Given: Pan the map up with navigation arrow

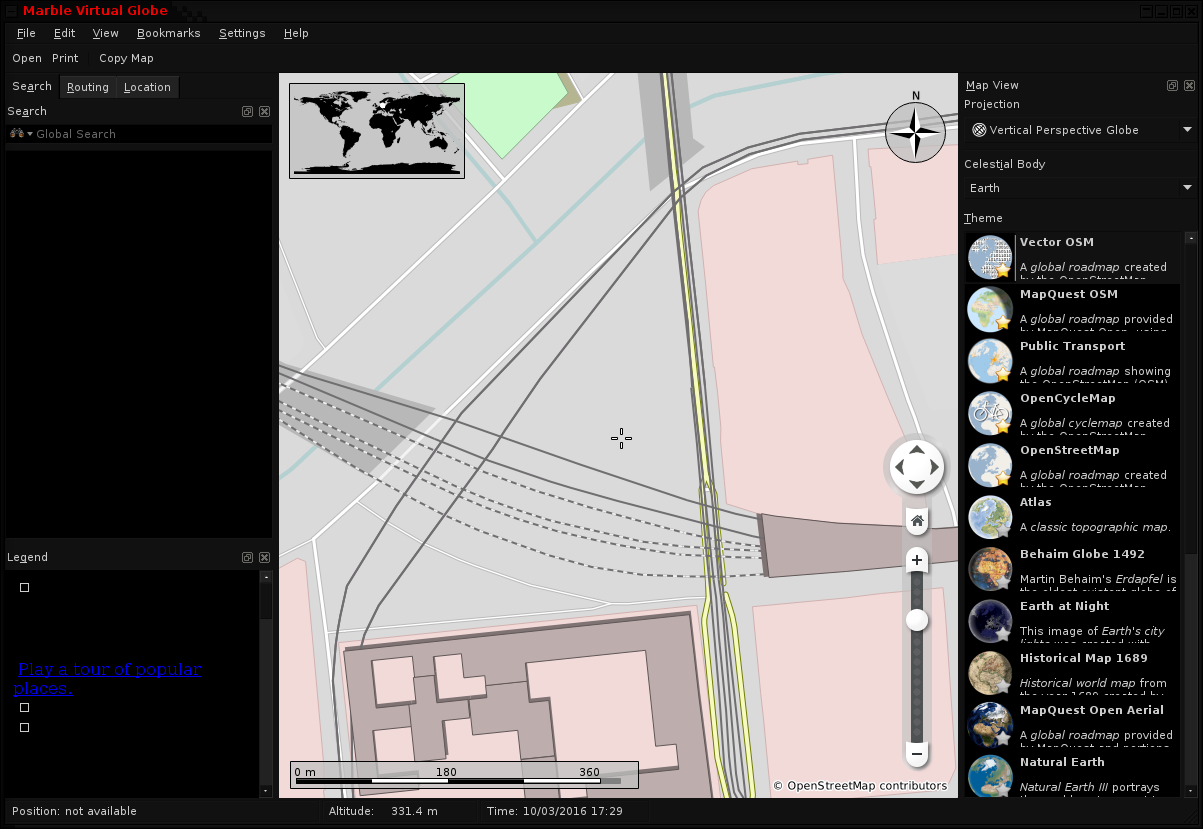Looking at the screenshot, I should 917,449.
